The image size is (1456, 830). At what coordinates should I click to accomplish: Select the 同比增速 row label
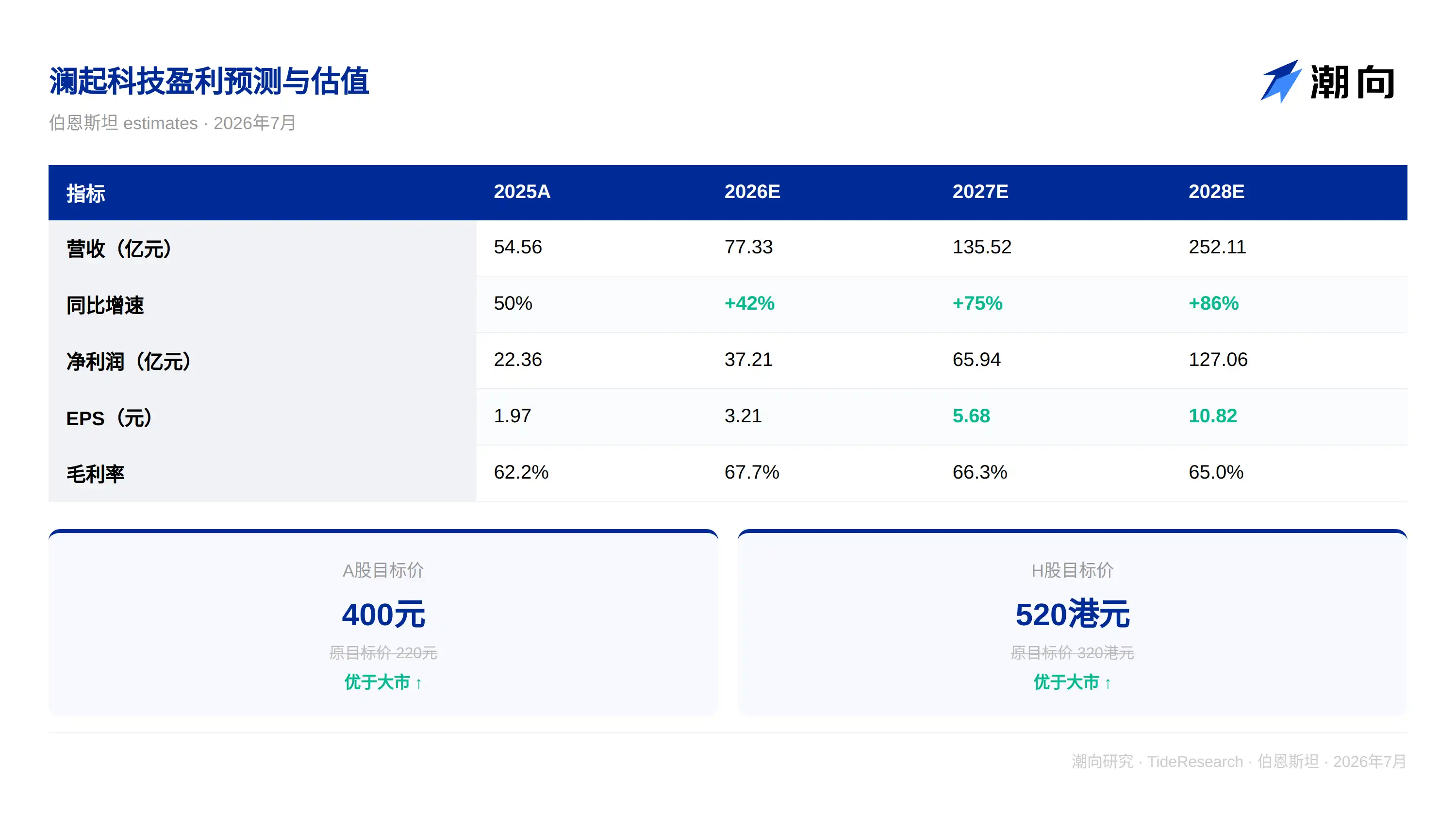105,305
